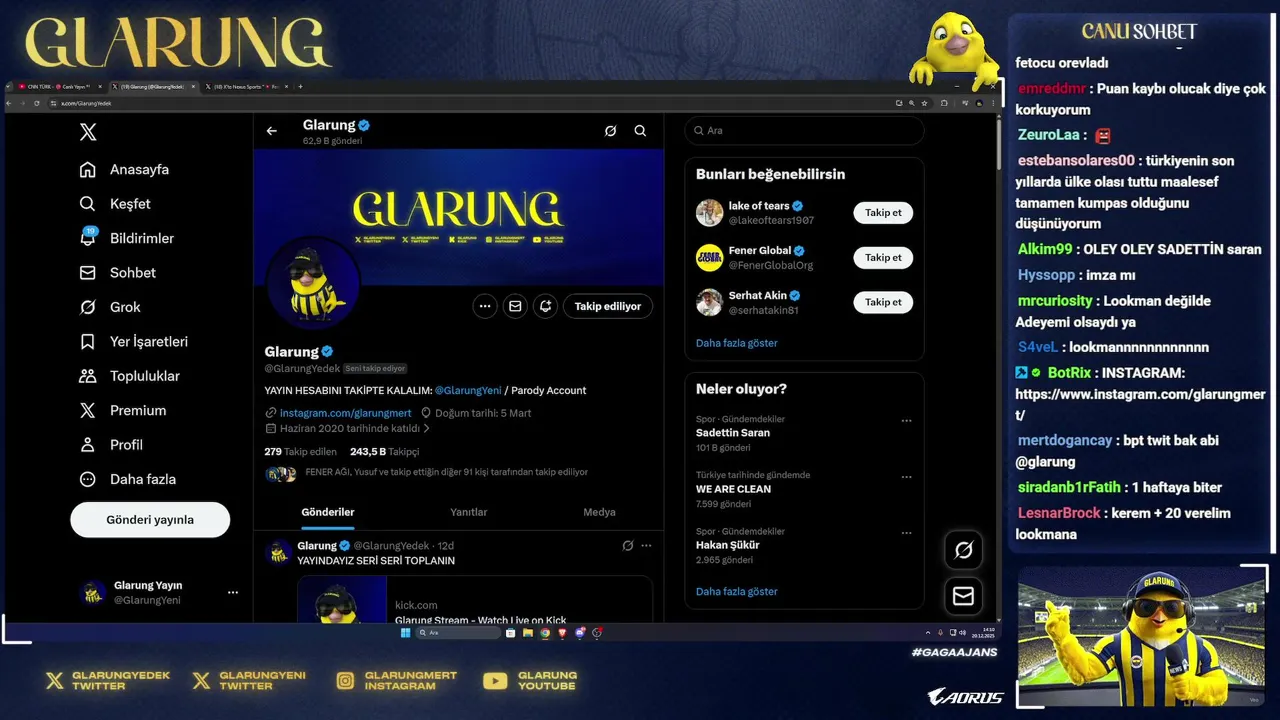
Task: Follow Fener Global with Takip et
Action: [883, 257]
